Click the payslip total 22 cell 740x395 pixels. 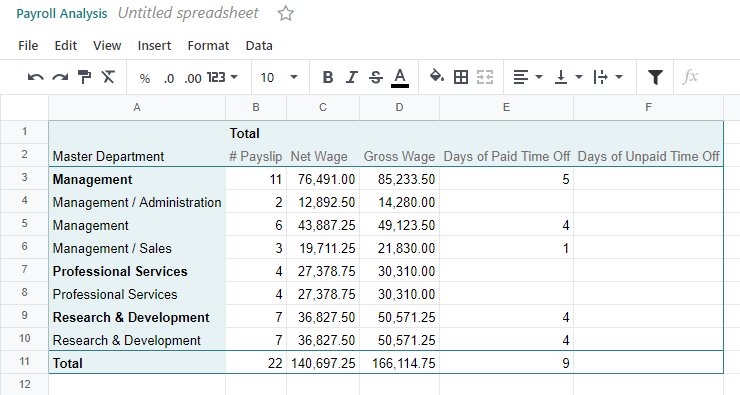pyautogui.click(x=256, y=363)
